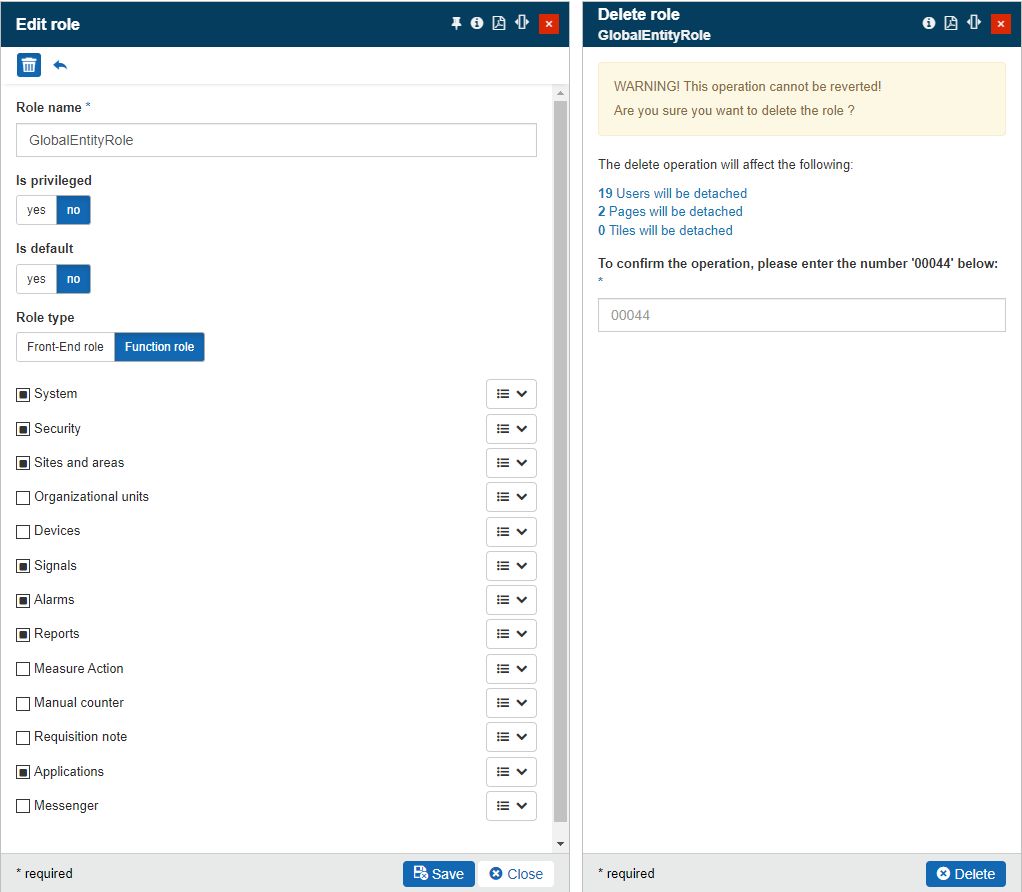The image size is (1022, 892).
Task: Set Is privileged to yes
Action: coord(36,210)
